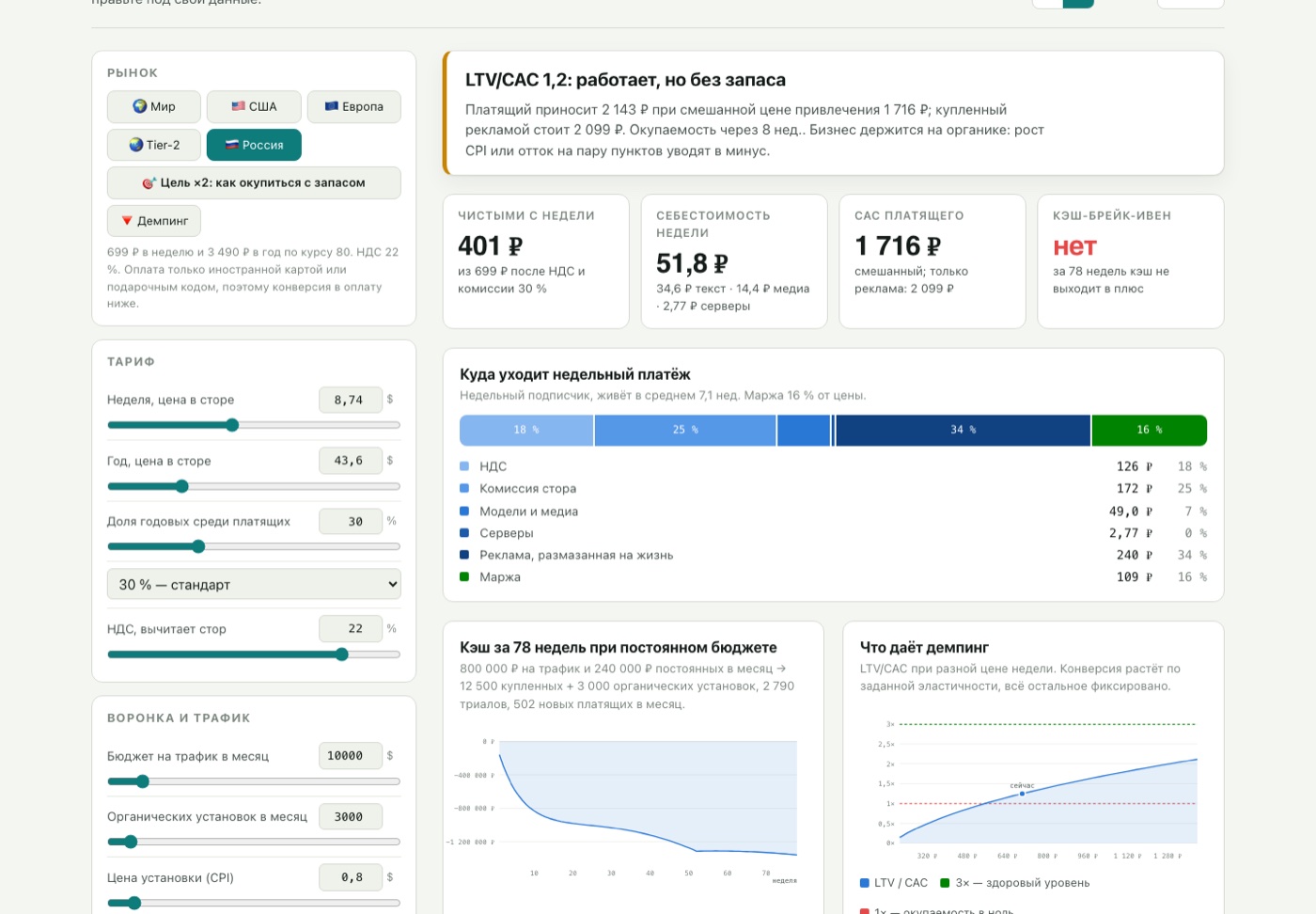The width and height of the screenshot is (1316, 914).
Task: Click the dark blue 34 % ad segment
Action: tap(963, 430)
